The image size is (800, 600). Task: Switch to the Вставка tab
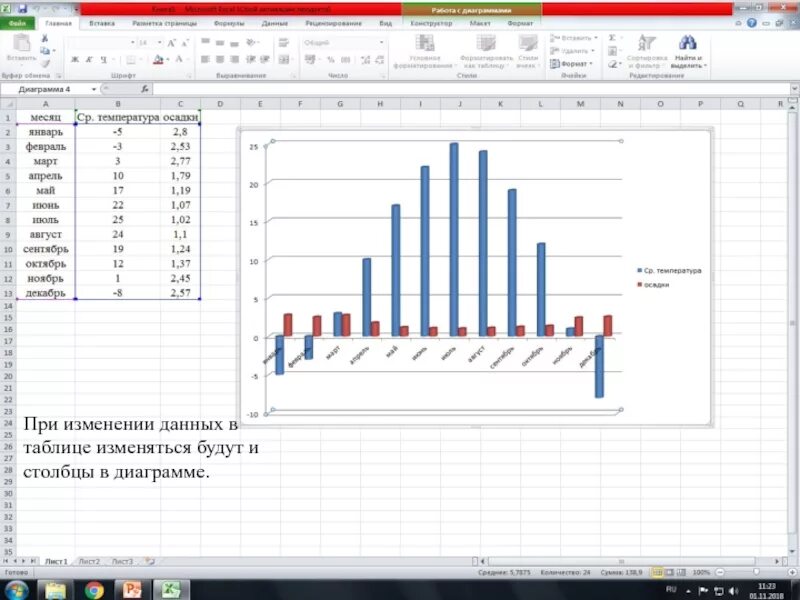(102, 23)
